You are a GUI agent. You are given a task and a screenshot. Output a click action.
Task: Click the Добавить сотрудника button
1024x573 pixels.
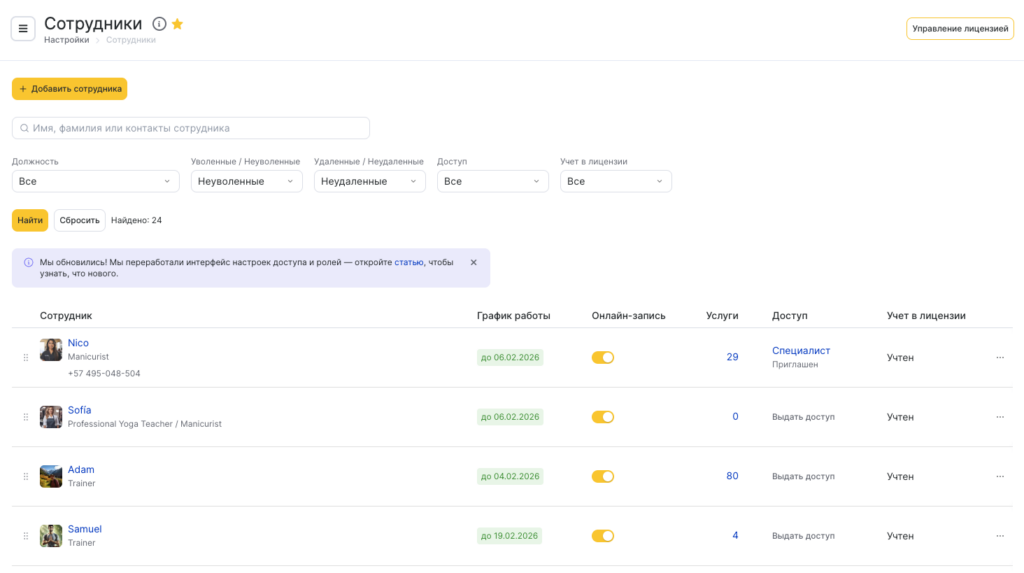click(x=69, y=89)
